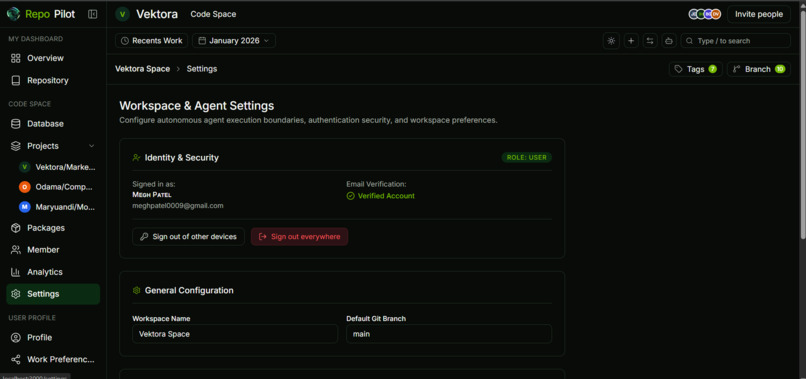
Task: Click the meghpatel0009@gmail.com email
Action: (178, 206)
